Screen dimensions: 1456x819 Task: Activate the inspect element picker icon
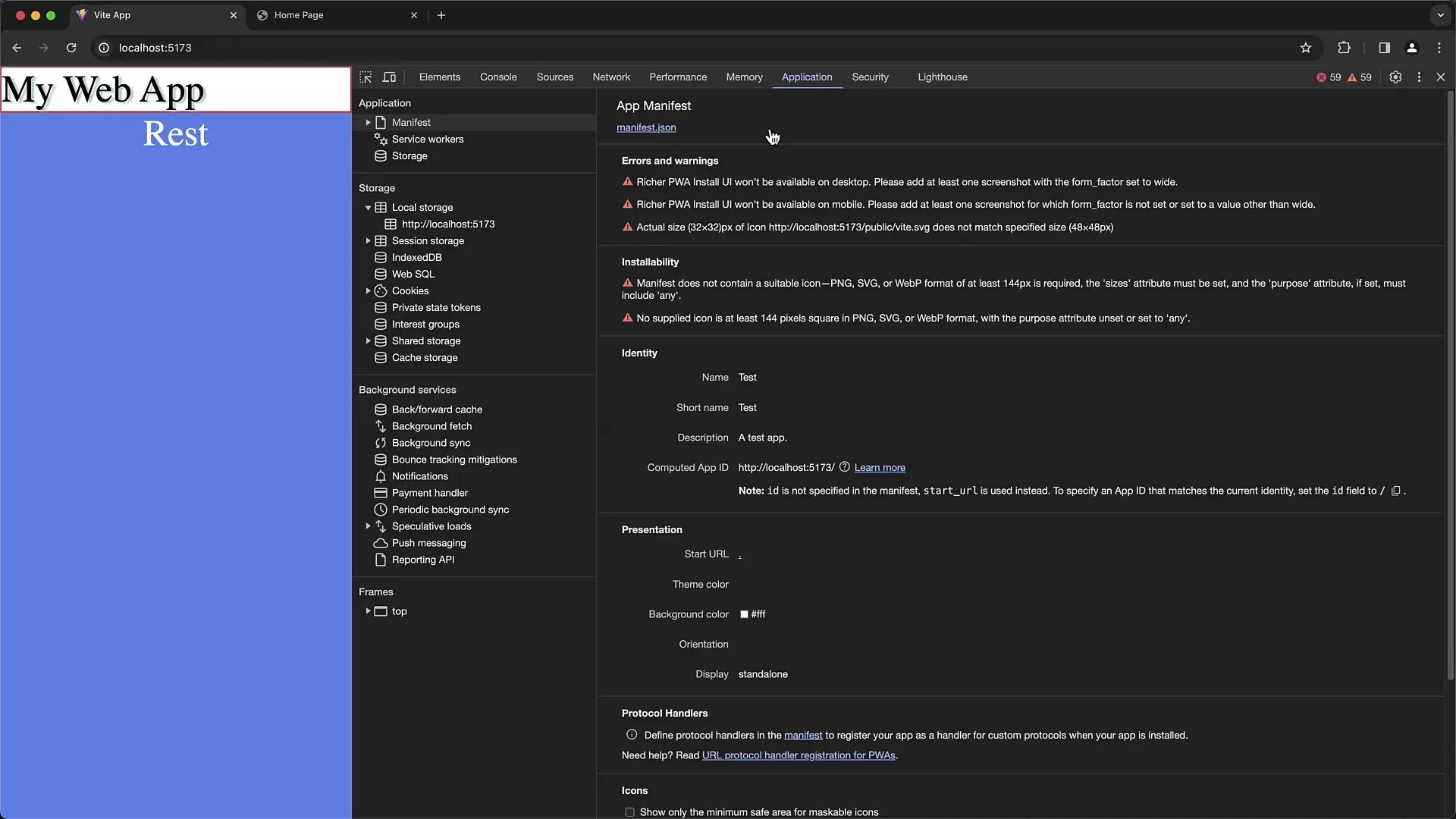366,77
